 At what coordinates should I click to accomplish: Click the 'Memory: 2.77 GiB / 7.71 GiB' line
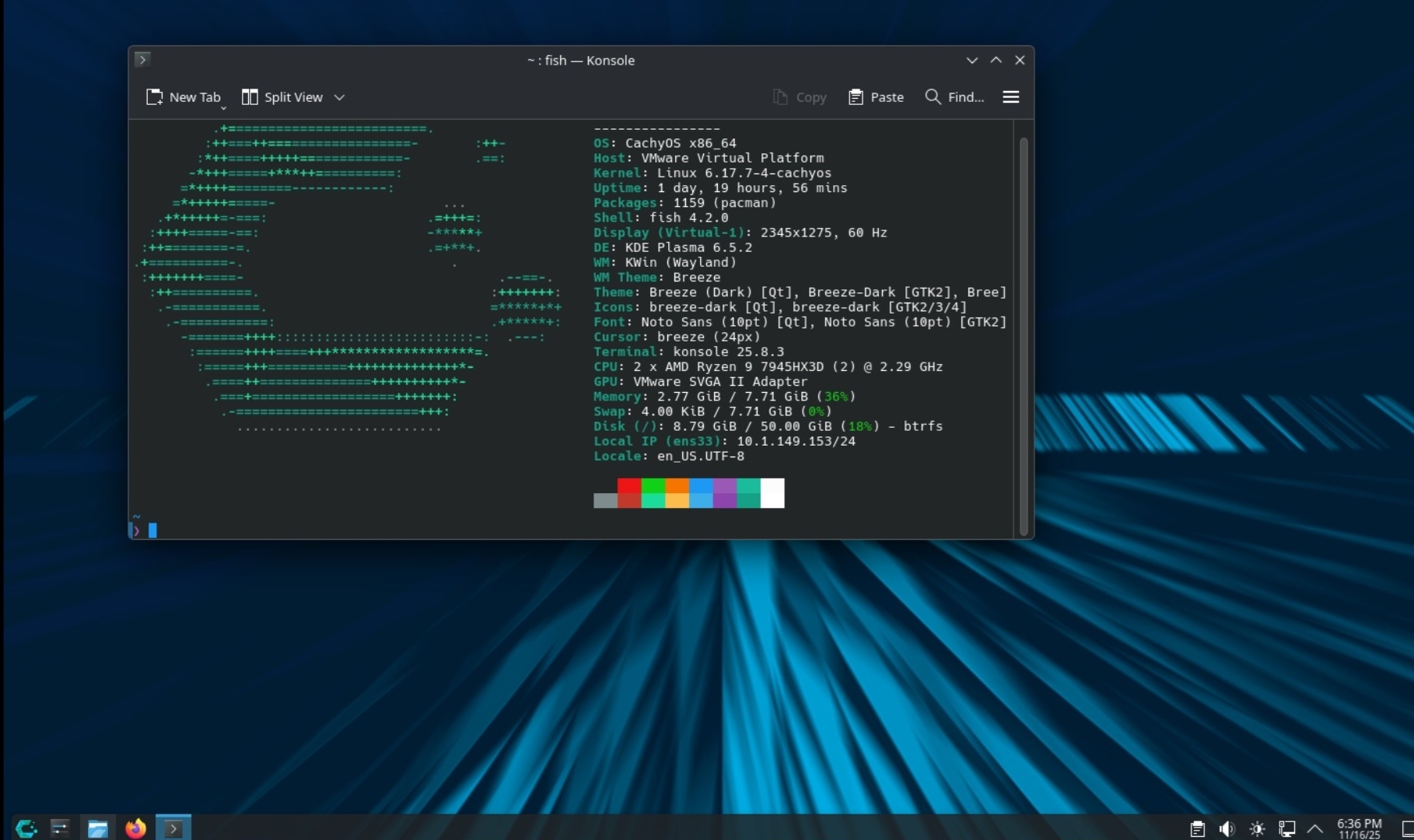click(724, 396)
